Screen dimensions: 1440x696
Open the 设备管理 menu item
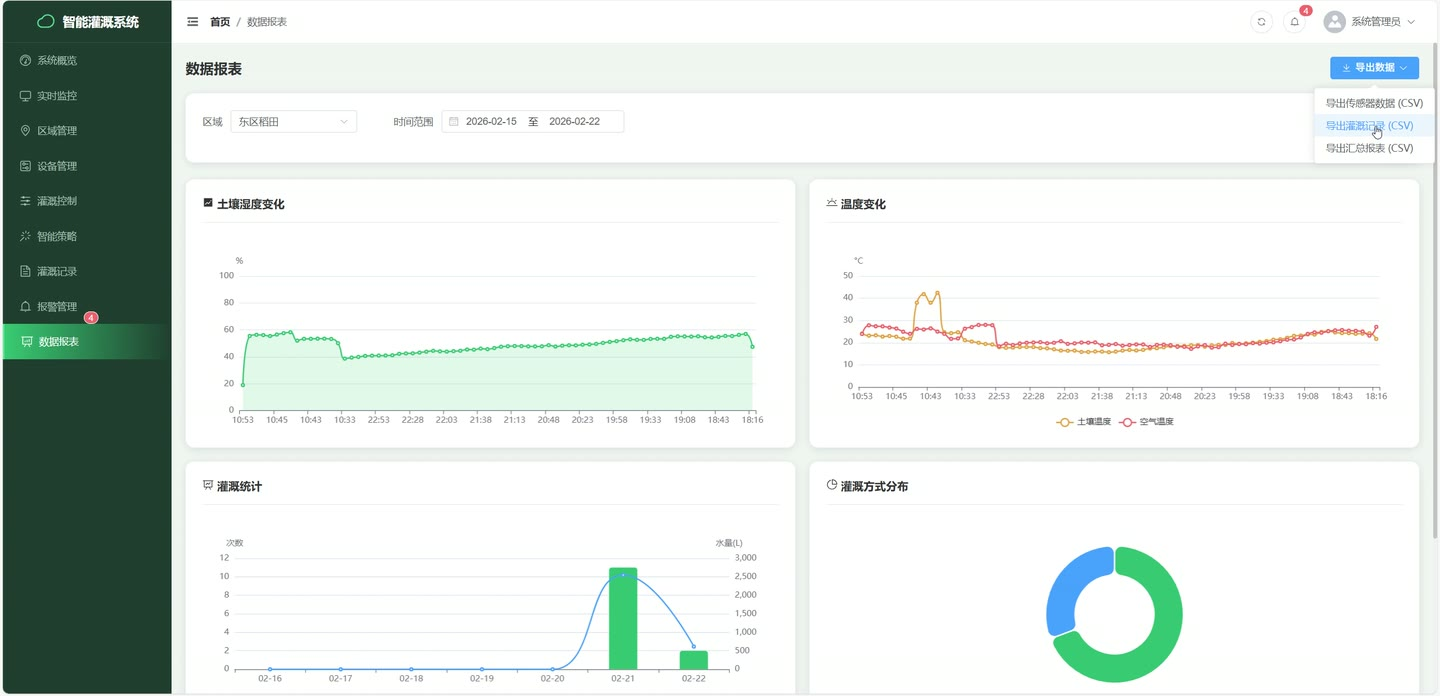click(86, 166)
